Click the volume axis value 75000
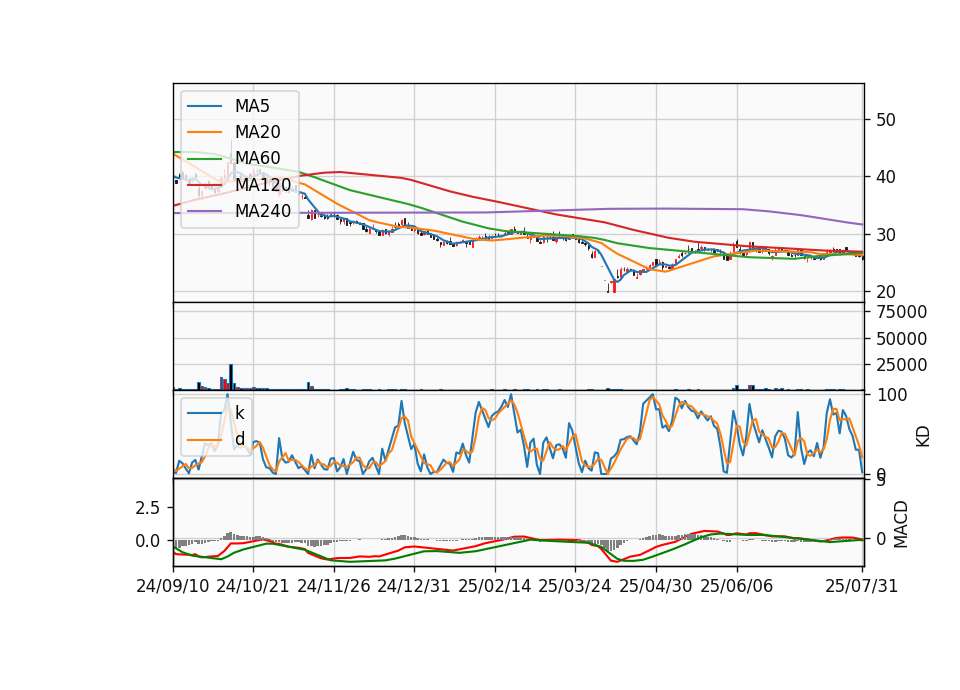This screenshot has width=960, height=690. point(901,312)
